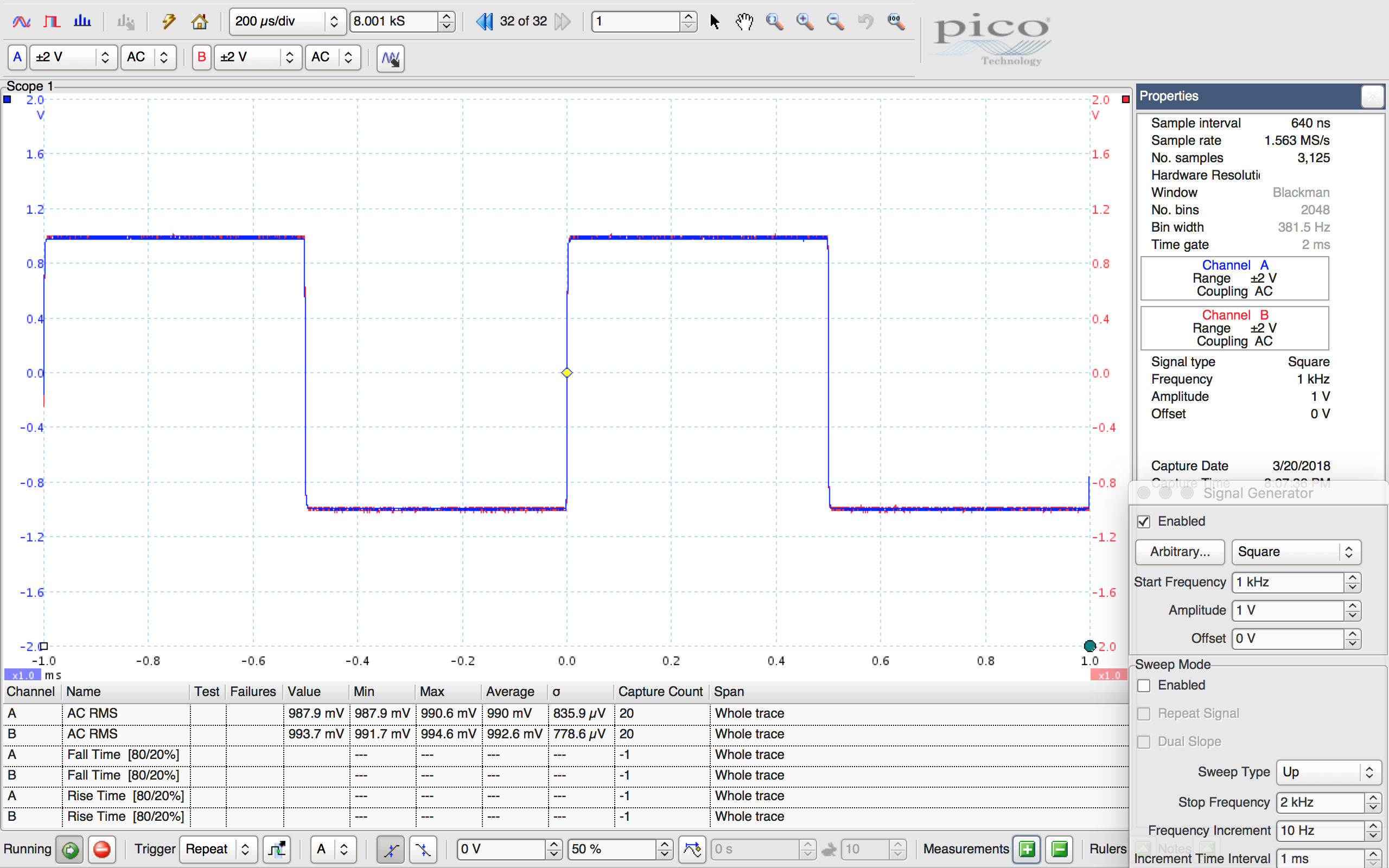Click Increment Time Interval 1 ms field
This screenshot has height=868, width=1389.
click(1320, 859)
